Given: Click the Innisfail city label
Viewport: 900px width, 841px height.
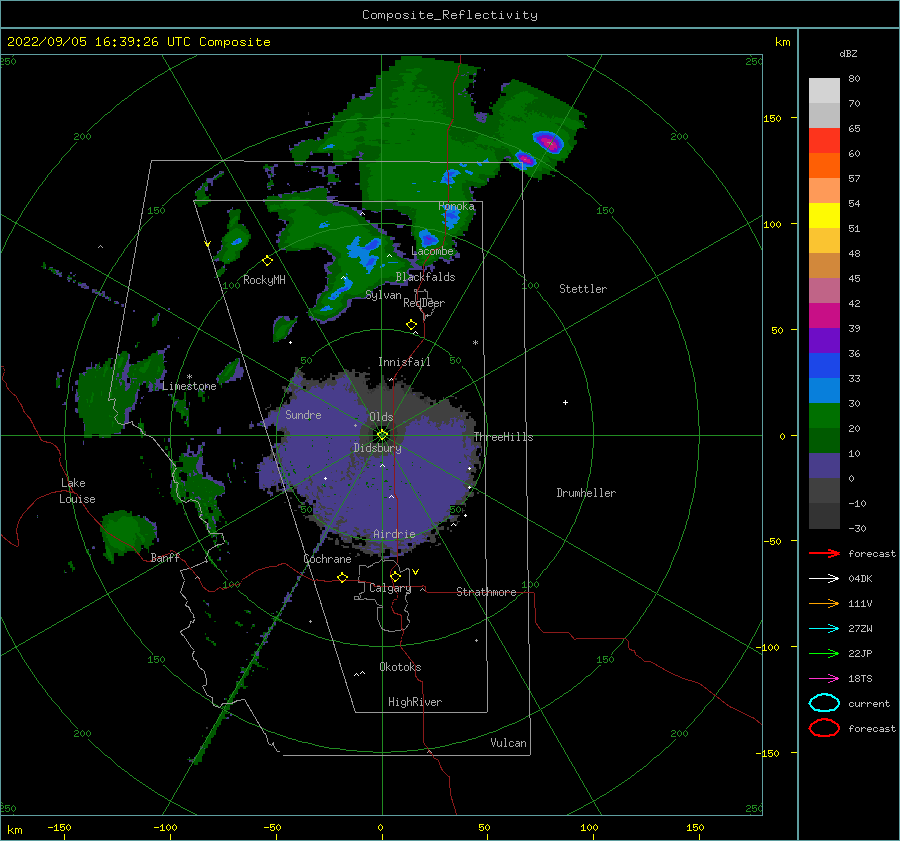Looking at the screenshot, I should (x=404, y=362).
